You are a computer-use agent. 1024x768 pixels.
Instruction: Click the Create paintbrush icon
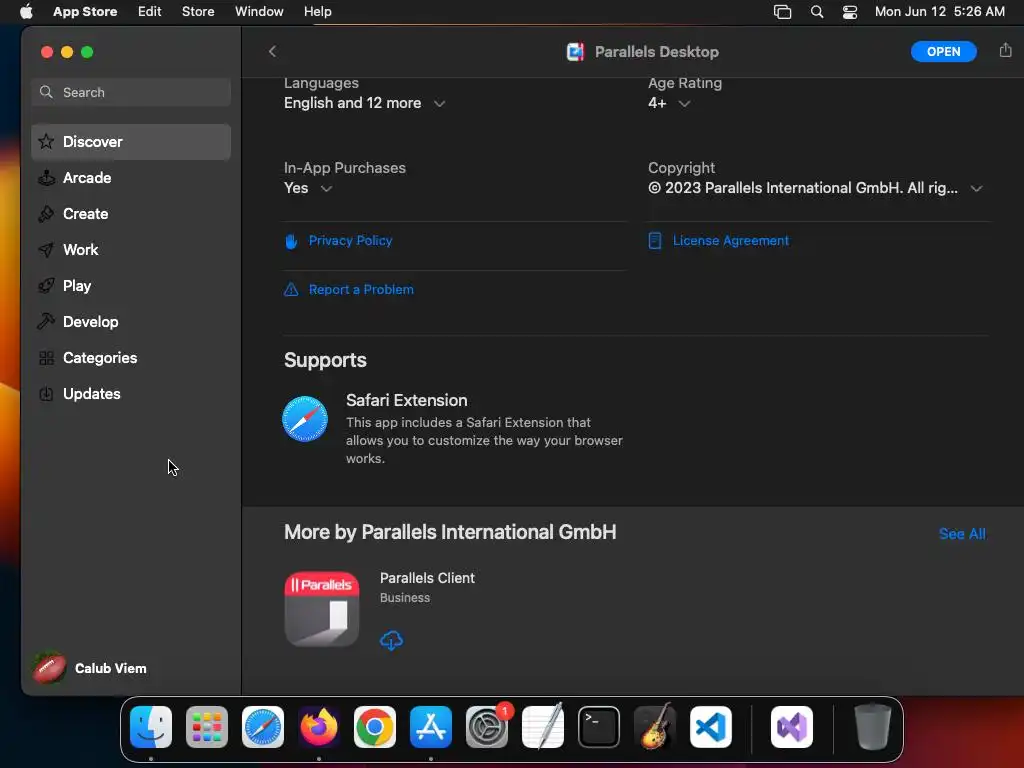point(46,214)
